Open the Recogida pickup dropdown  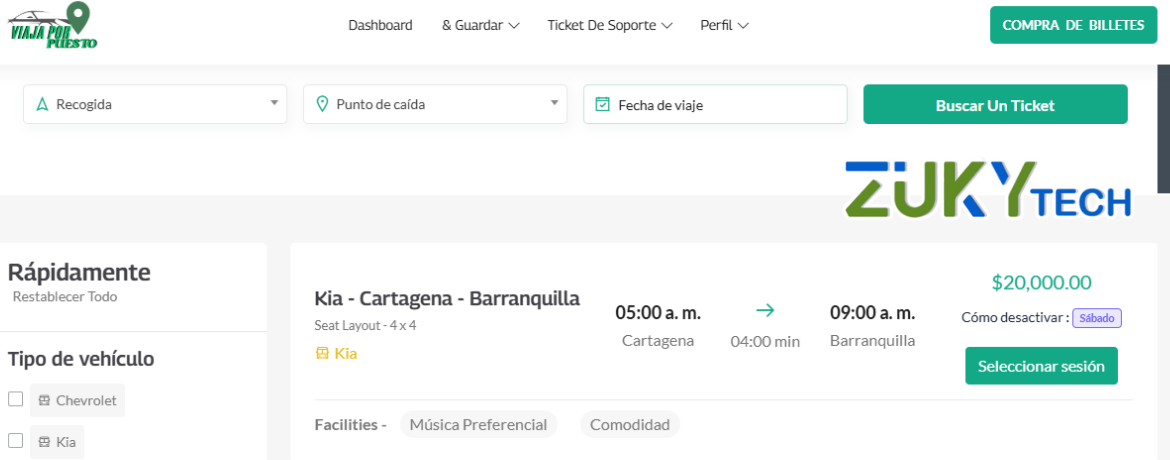pos(155,104)
